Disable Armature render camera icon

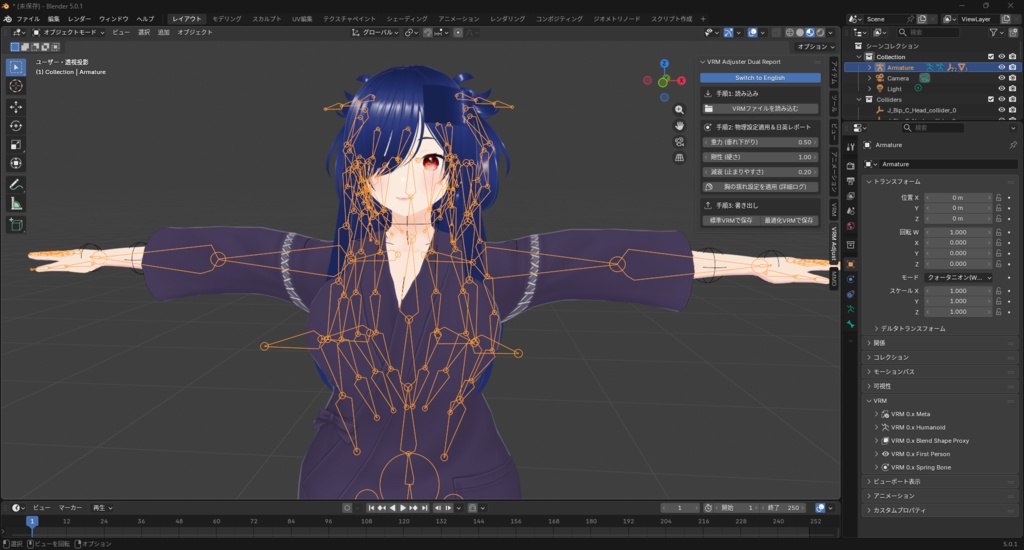point(1012,67)
